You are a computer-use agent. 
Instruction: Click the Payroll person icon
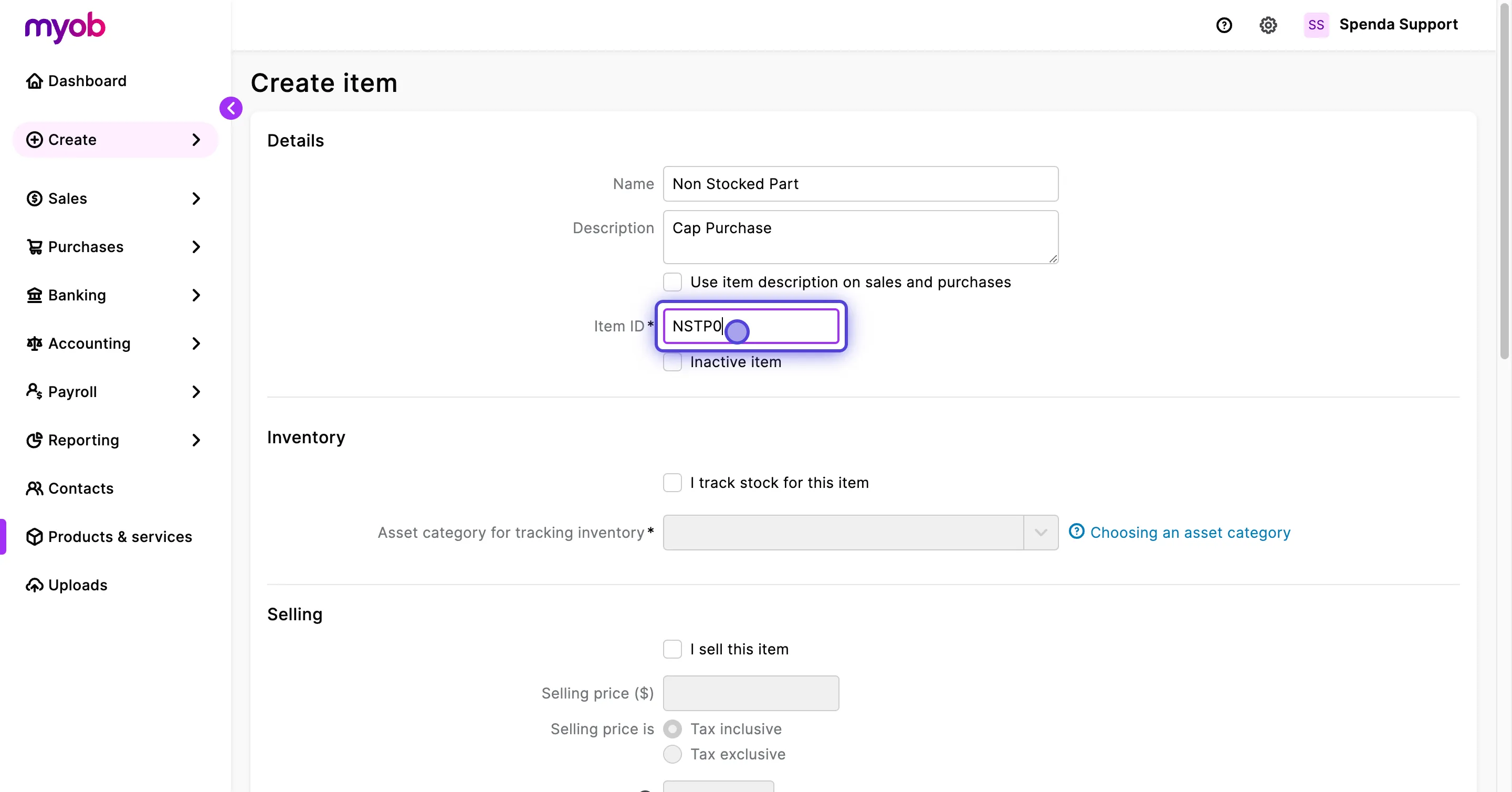(x=35, y=392)
